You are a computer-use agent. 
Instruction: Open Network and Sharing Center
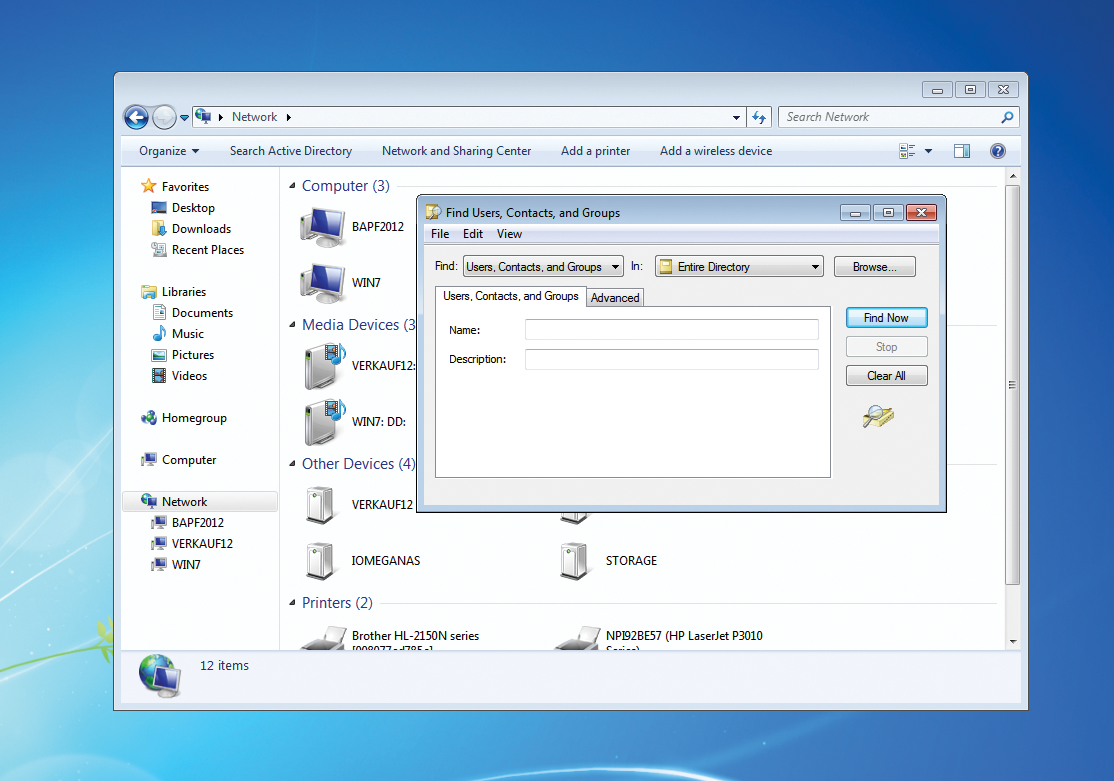[x=456, y=151]
